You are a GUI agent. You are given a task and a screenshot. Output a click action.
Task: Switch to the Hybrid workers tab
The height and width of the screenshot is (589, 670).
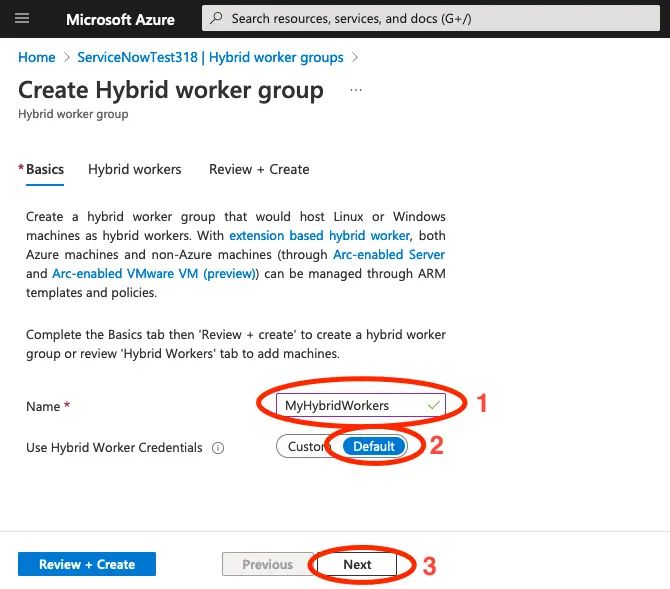point(135,169)
